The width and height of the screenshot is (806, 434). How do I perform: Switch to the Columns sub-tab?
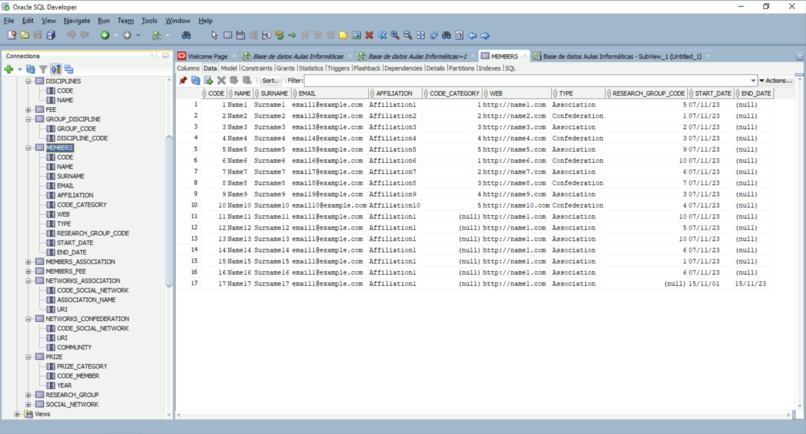click(x=188, y=68)
